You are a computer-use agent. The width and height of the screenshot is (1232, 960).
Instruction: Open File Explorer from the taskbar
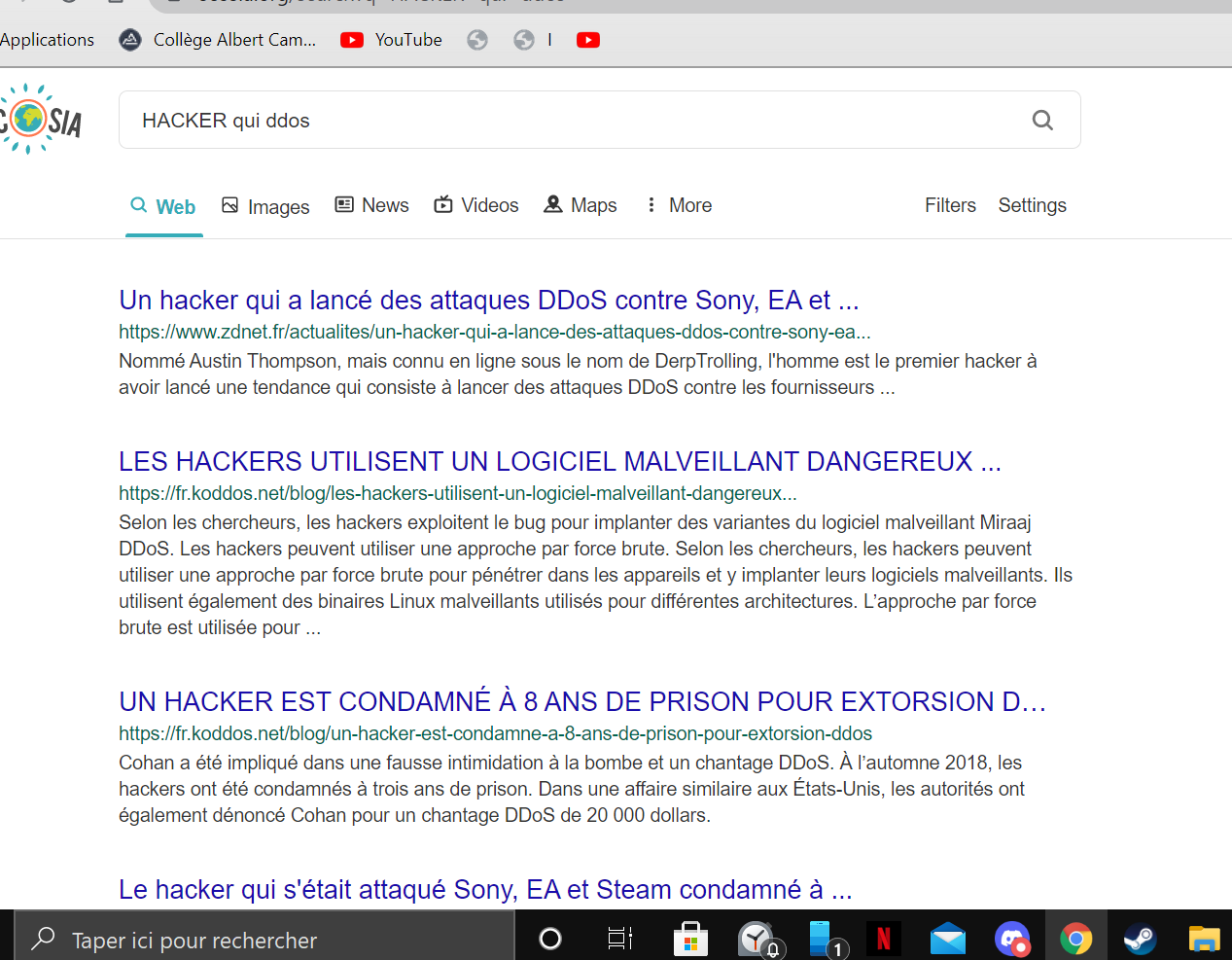pos(1204,940)
